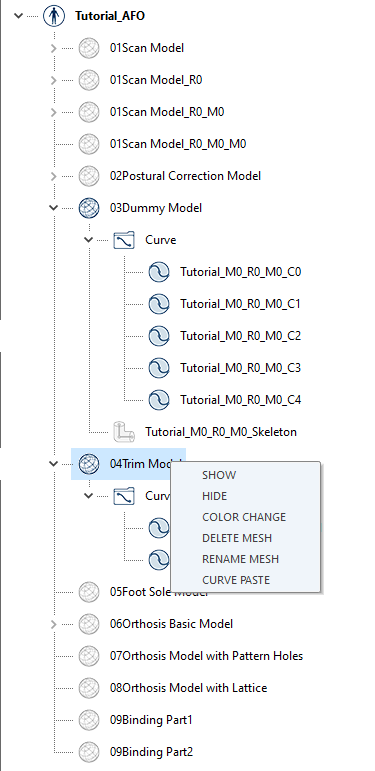The height and width of the screenshot is (771, 375).
Task: Click the greyed 01Scan Model sphere icon
Action: point(89,48)
